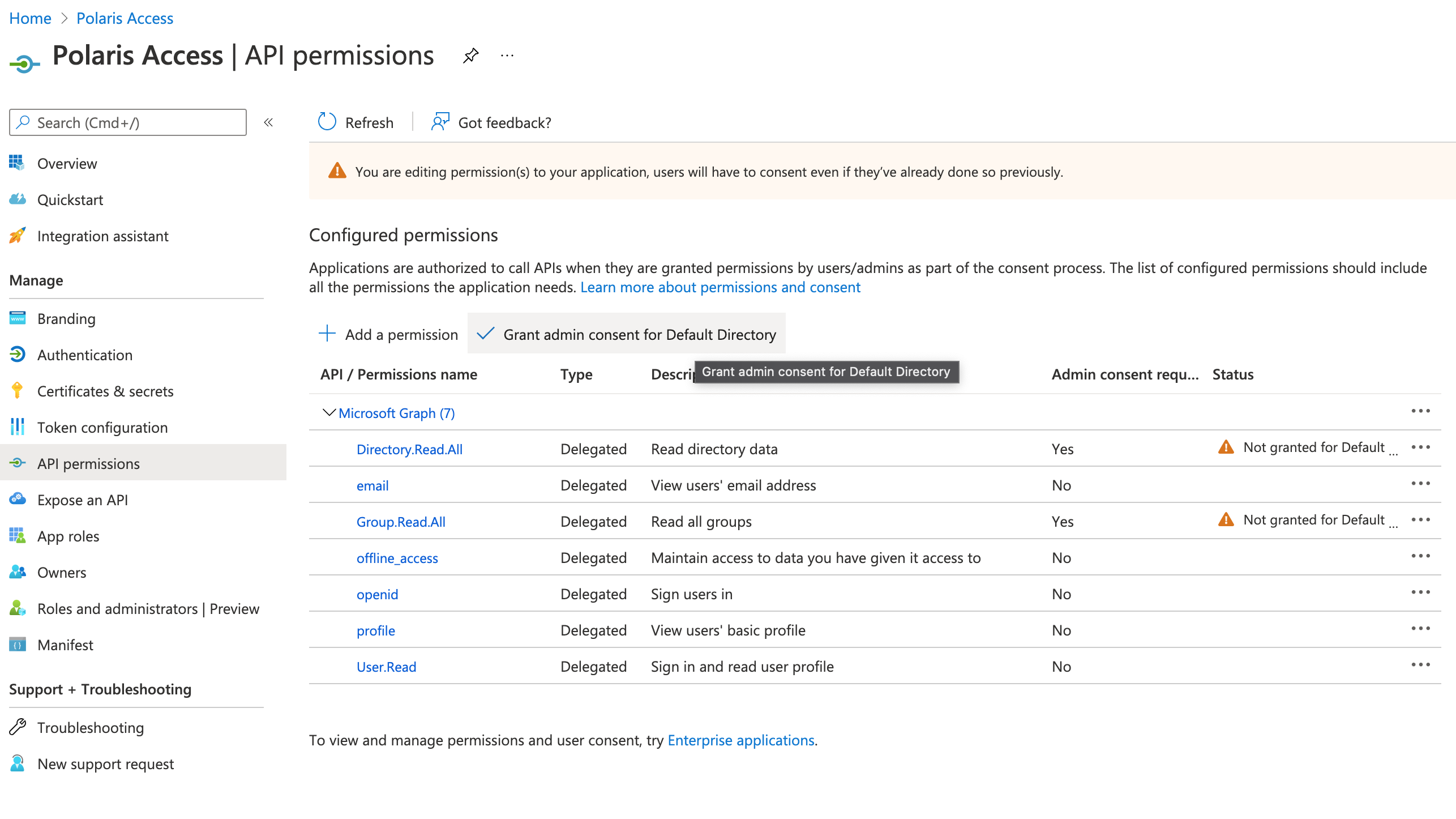Click the plus icon for Add a permission
The image size is (1456, 819).
click(x=327, y=334)
